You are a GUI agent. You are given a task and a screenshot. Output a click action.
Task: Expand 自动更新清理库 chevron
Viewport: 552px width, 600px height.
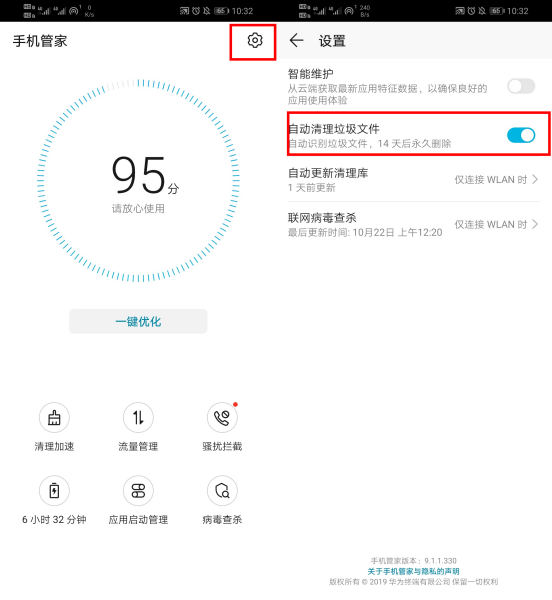[535, 179]
